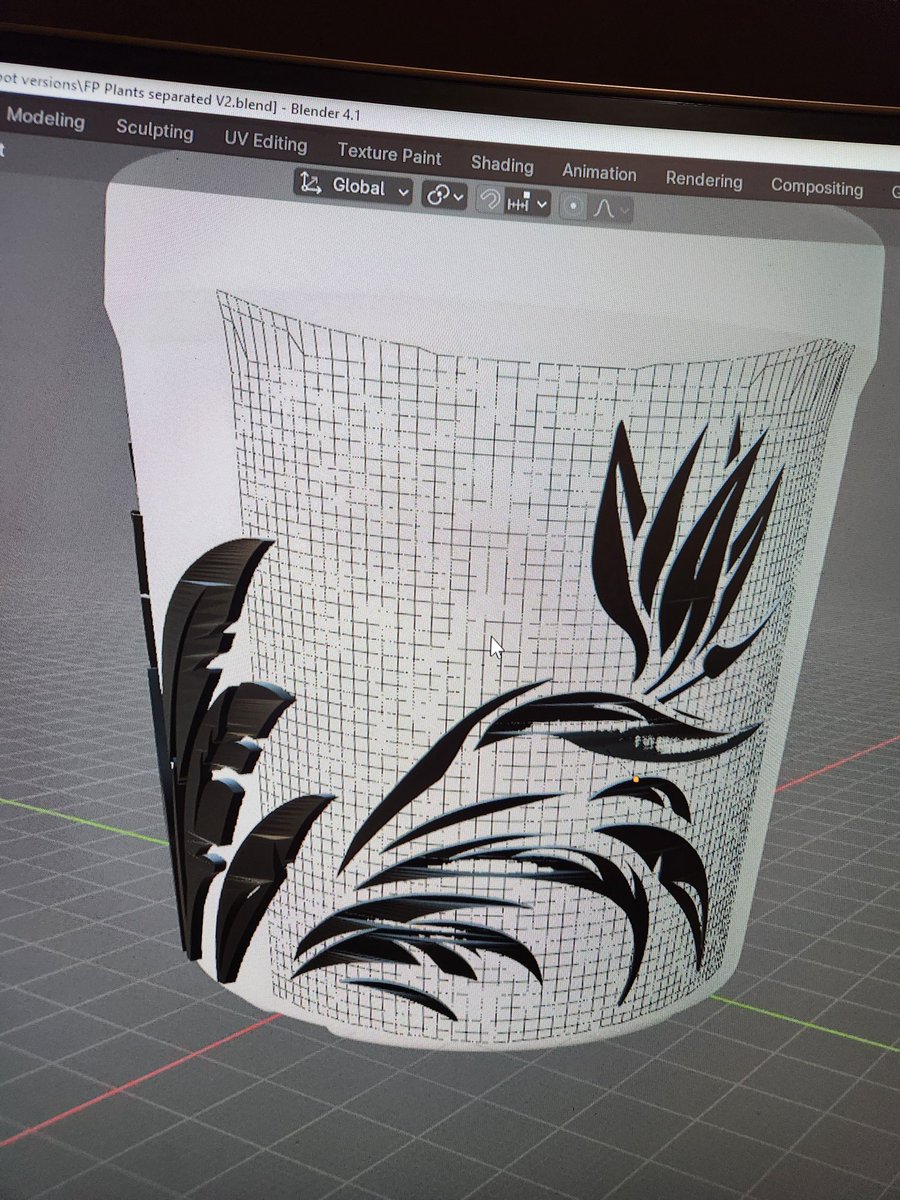Screen dimensions: 900x1200
Task: Toggle the snapping magnet icon
Action: click(x=489, y=200)
